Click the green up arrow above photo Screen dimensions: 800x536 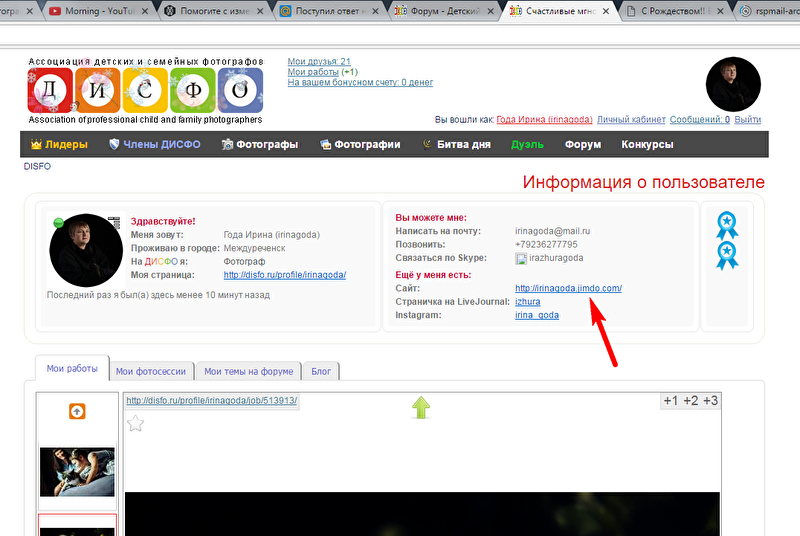(x=421, y=407)
